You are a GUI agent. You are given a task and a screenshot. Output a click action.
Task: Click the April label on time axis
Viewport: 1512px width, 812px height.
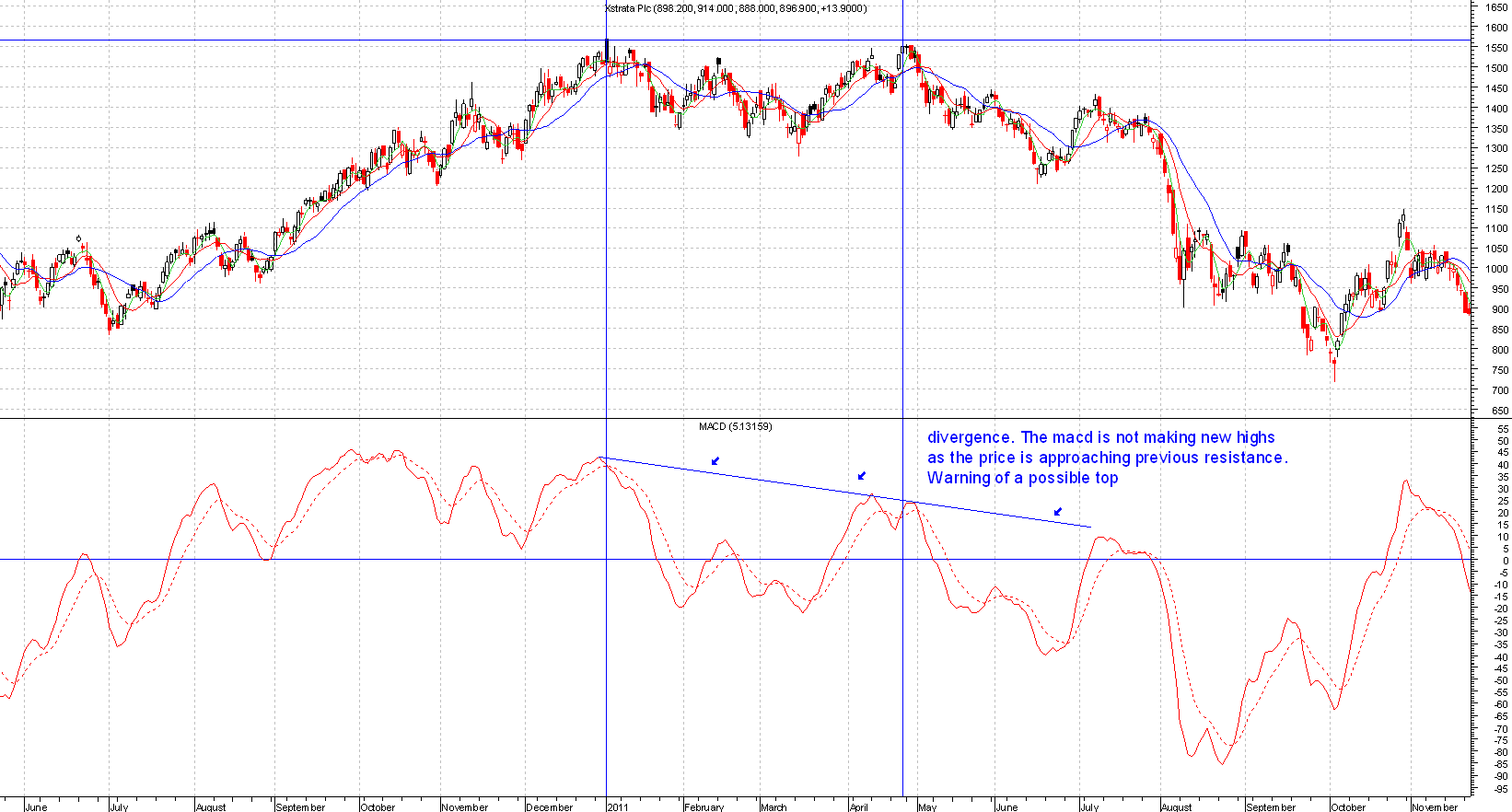859,806
